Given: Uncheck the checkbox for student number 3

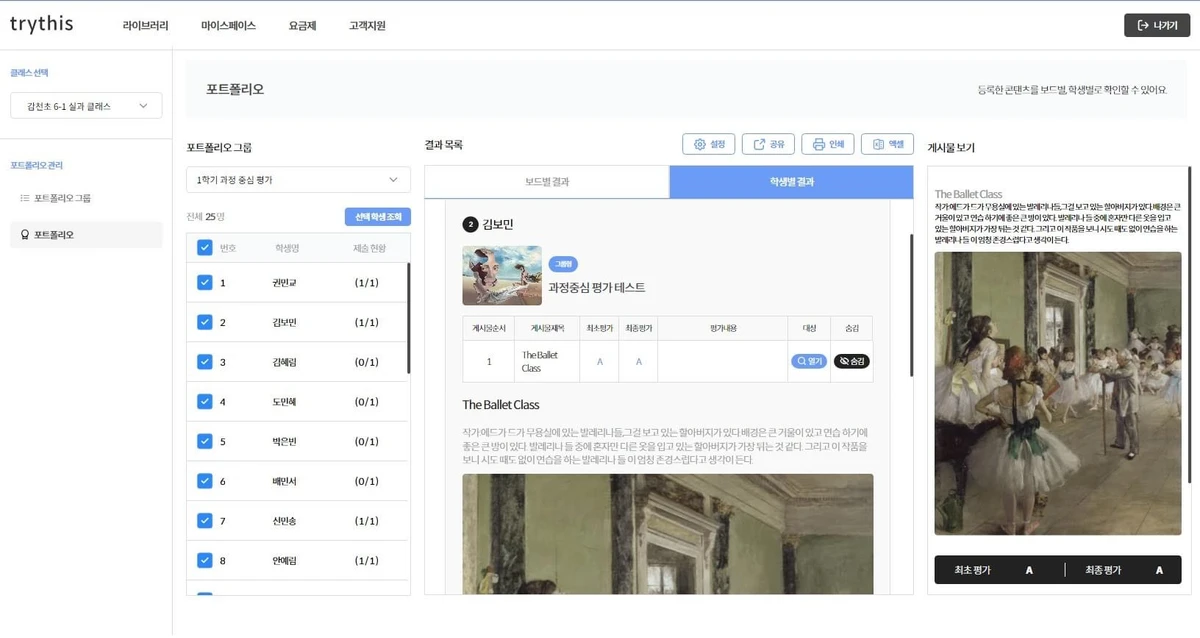Looking at the screenshot, I should point(205,362).
